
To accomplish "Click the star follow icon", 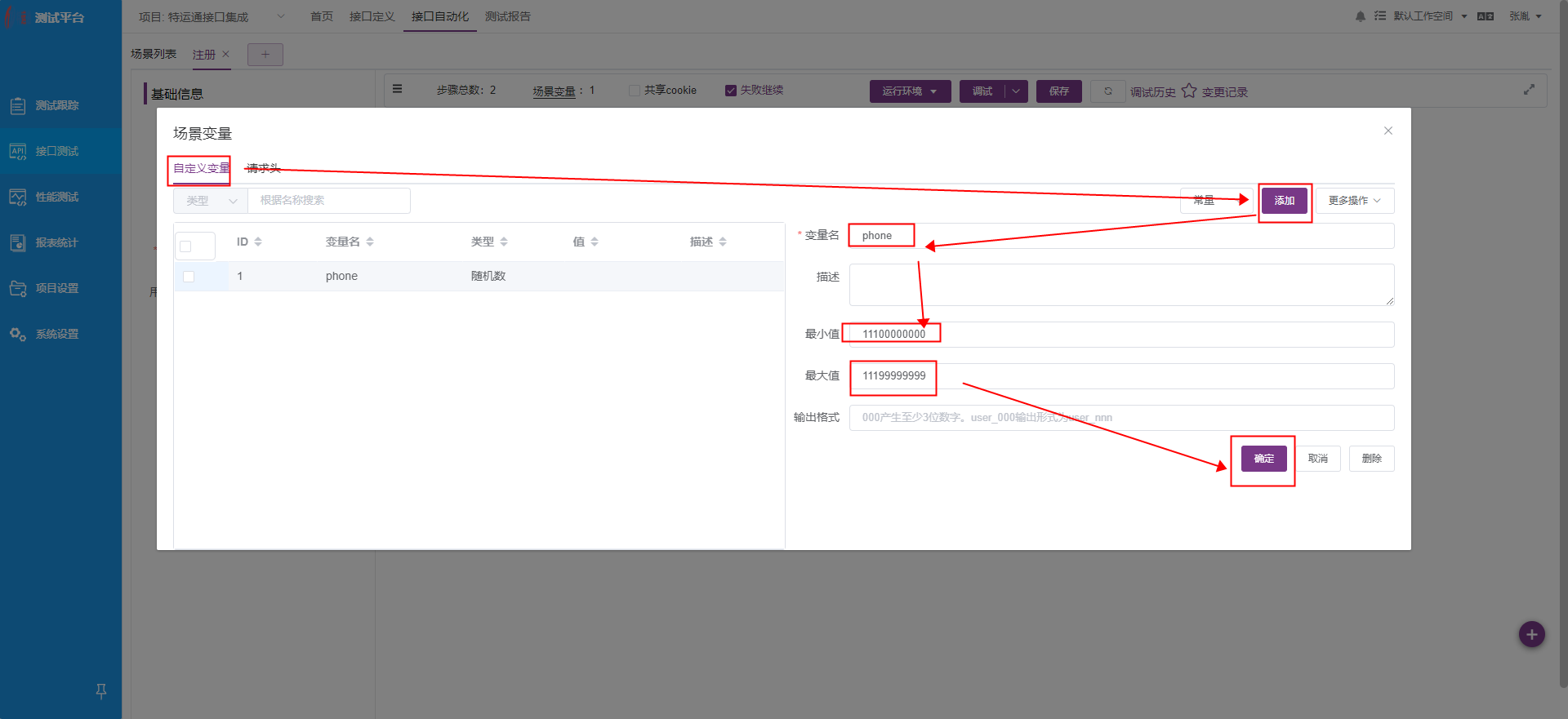I will click(x=1189, y=91).
